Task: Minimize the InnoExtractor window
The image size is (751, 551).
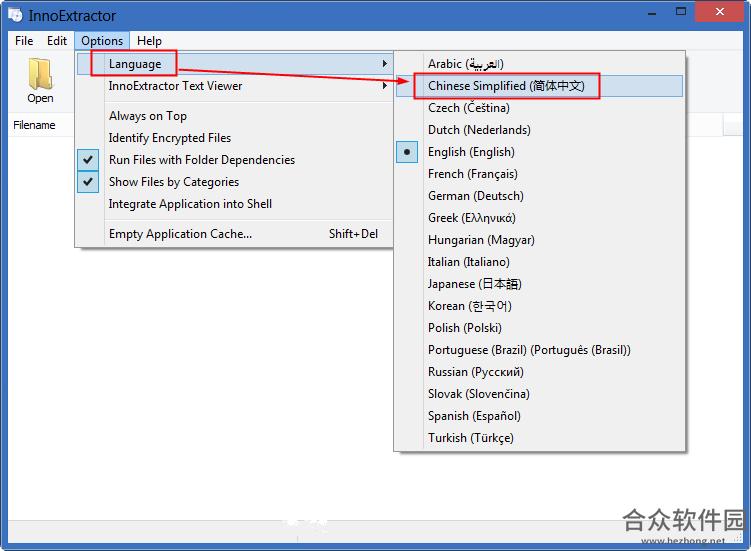Action: [x=652, y=13]
